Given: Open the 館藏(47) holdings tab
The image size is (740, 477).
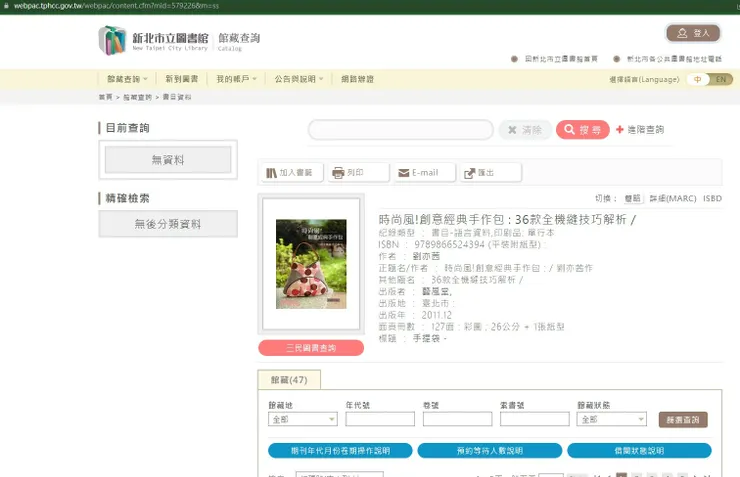Looking at the screenshot, I should tap(289, 380).
